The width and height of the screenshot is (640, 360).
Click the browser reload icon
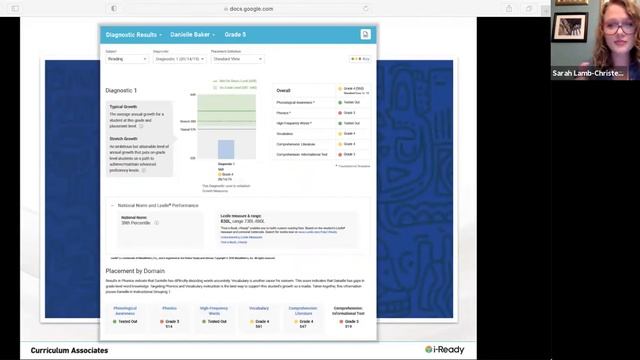point(365,9)
